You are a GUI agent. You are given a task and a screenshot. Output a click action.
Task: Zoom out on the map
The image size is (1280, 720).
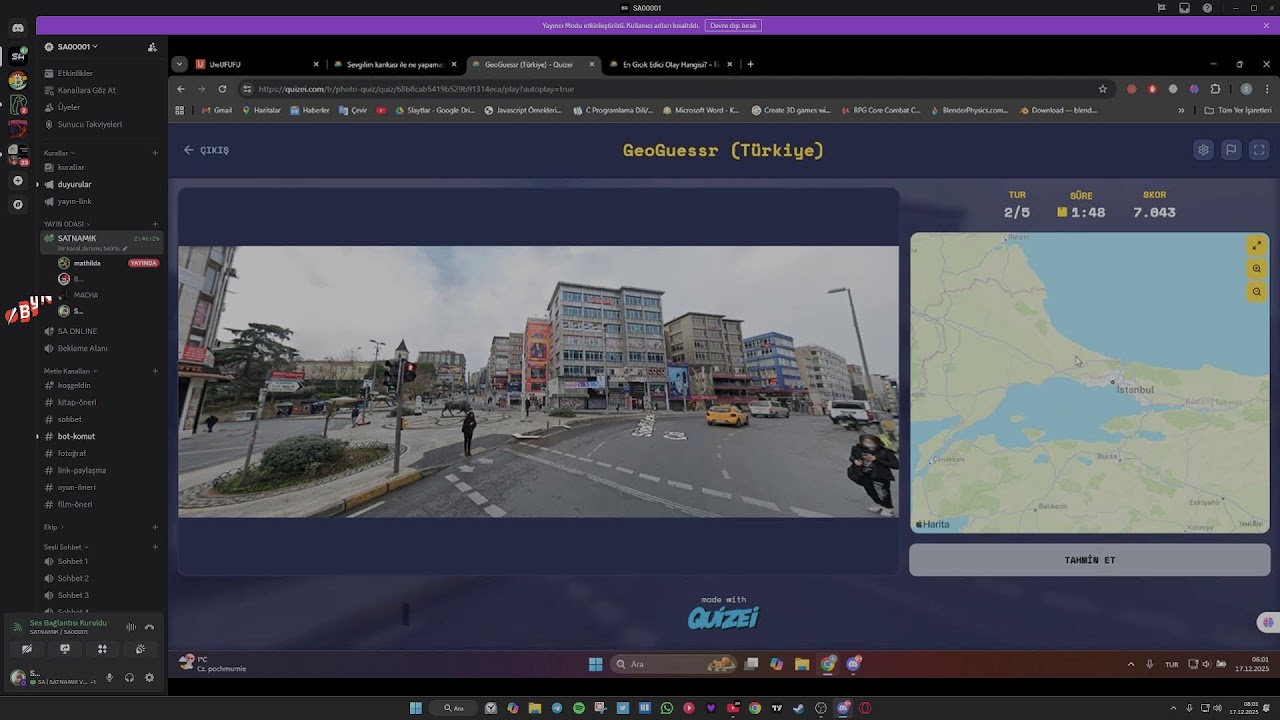coord(1257,292)
